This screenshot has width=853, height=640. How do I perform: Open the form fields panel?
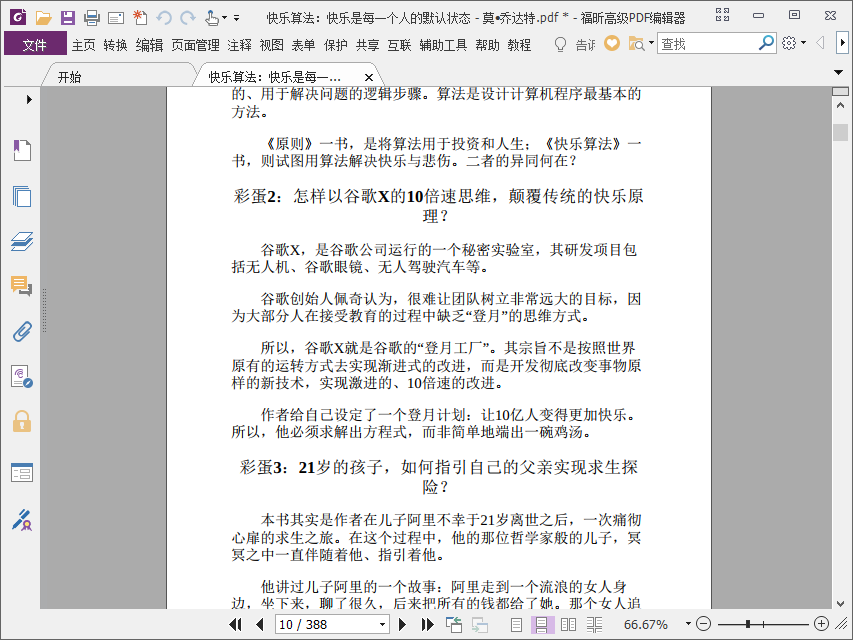[x=22, y=472]
